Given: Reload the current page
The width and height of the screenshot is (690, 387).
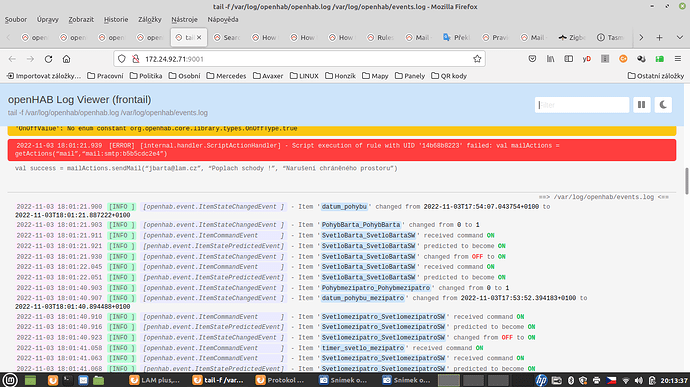Looking at the screenshot, I should (x=48, y=59).
